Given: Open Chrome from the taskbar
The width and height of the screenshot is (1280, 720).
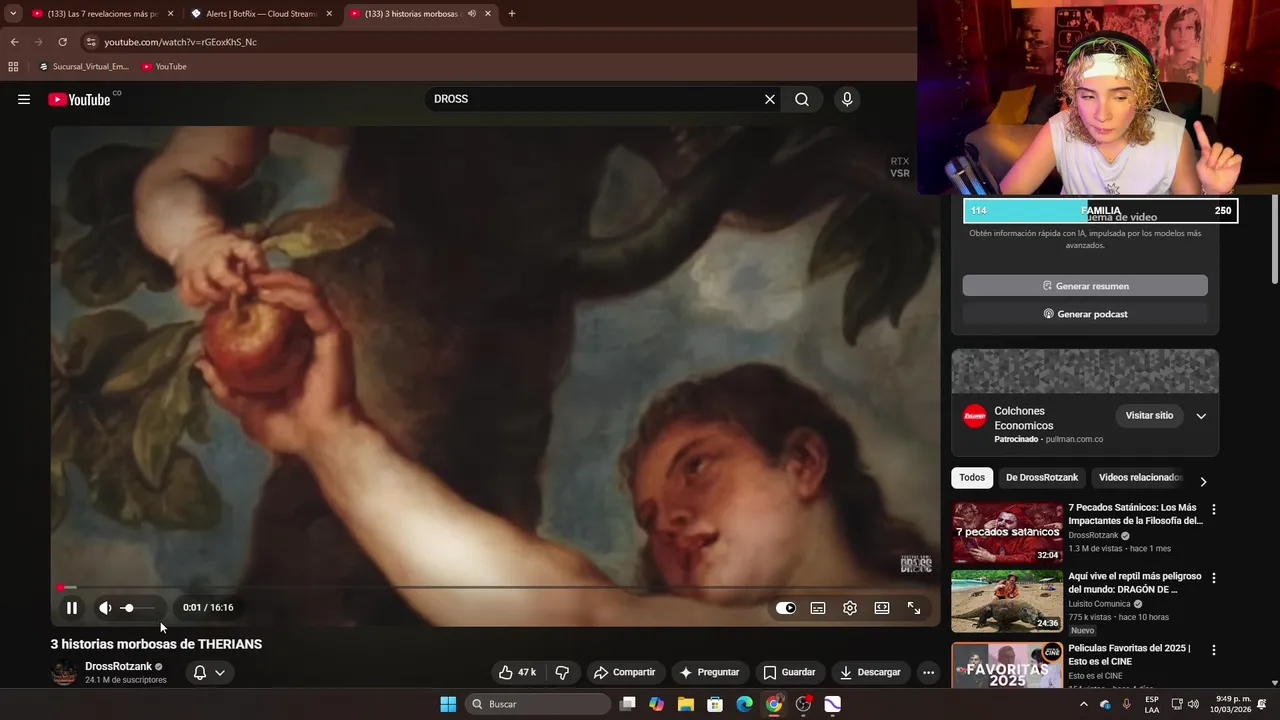Looking at the screenshot, I should click(x=774, y=704).
